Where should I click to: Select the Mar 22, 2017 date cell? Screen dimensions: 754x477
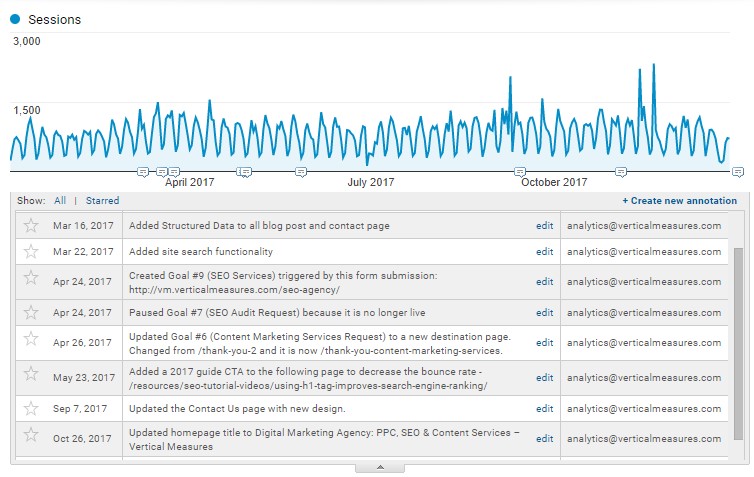click(x=83, y=252)
